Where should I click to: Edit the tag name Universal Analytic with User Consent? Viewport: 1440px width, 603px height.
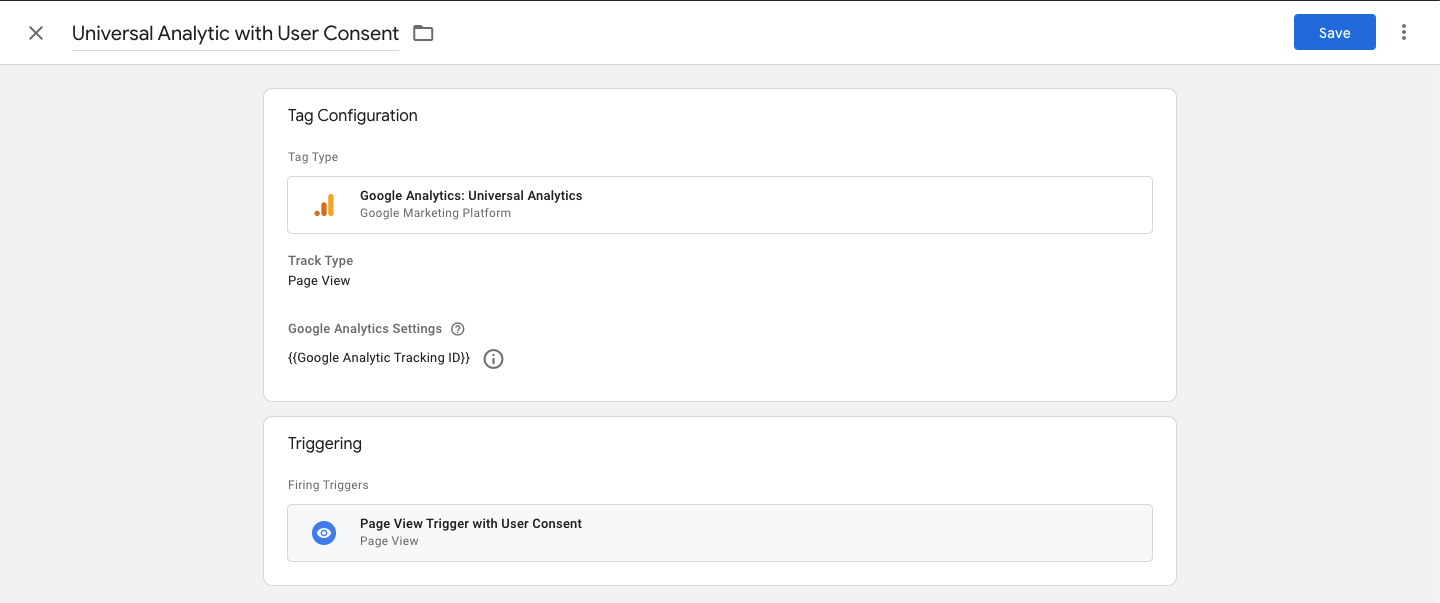pyautogui.click(x=235, y=33)
